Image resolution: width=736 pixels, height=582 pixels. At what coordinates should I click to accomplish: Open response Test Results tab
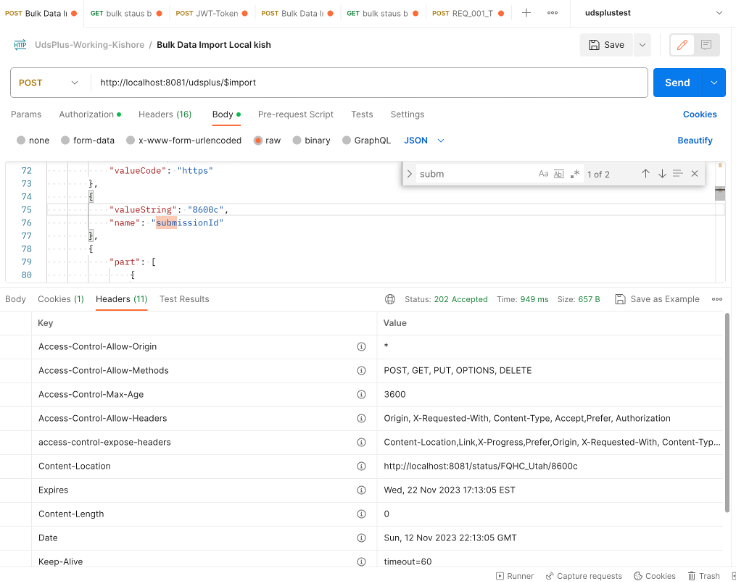(184, 299)
